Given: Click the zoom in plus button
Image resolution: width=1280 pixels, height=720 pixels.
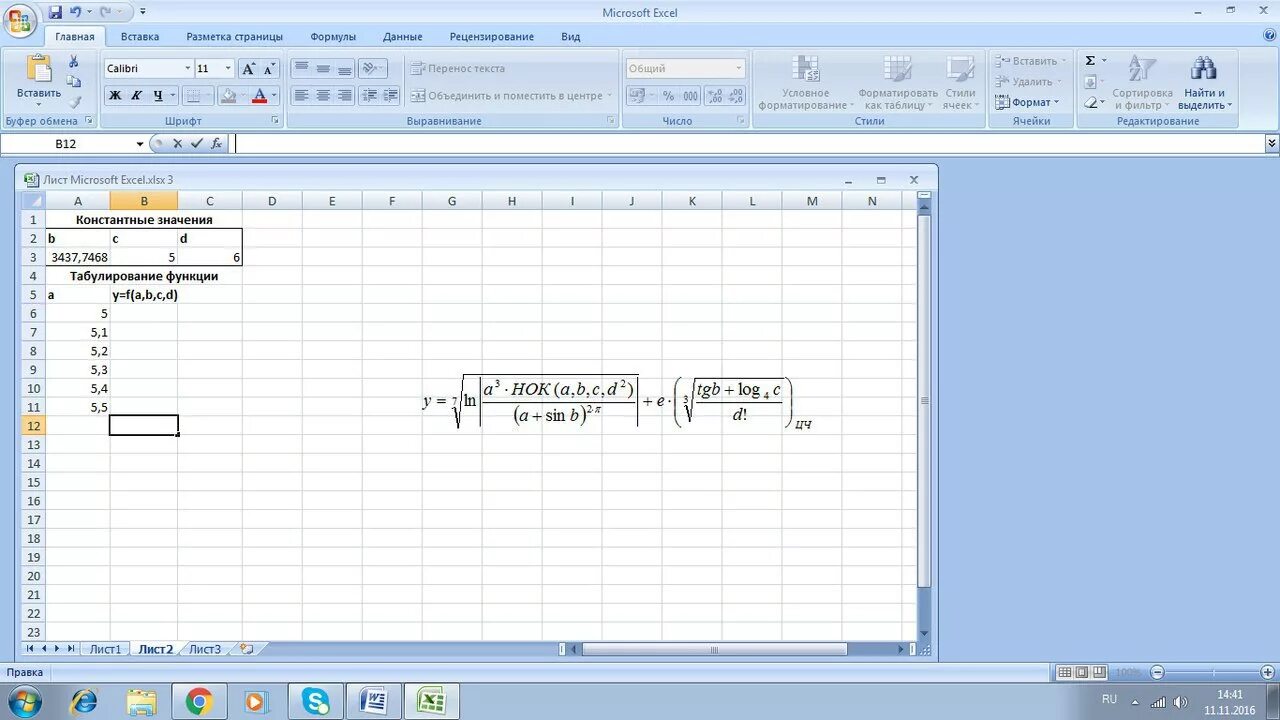Looking at the screenshot, I should pos(1270,672).
